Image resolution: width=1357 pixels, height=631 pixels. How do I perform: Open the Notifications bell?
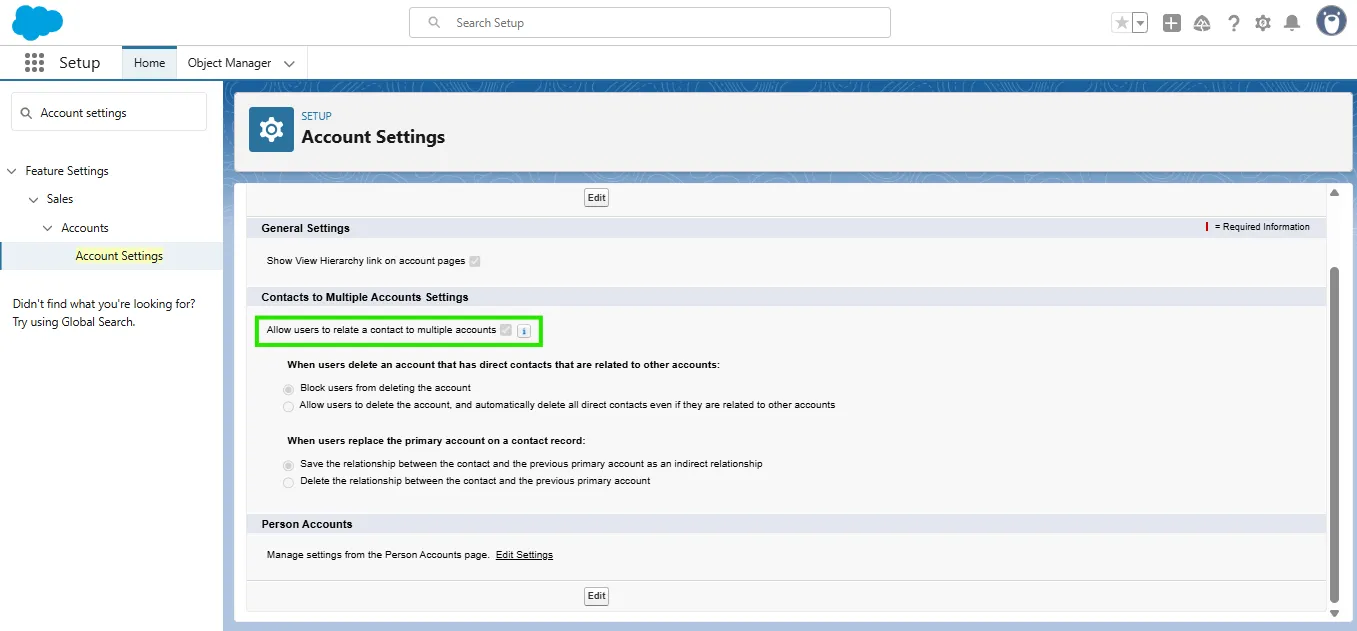tap(1292, 23)
